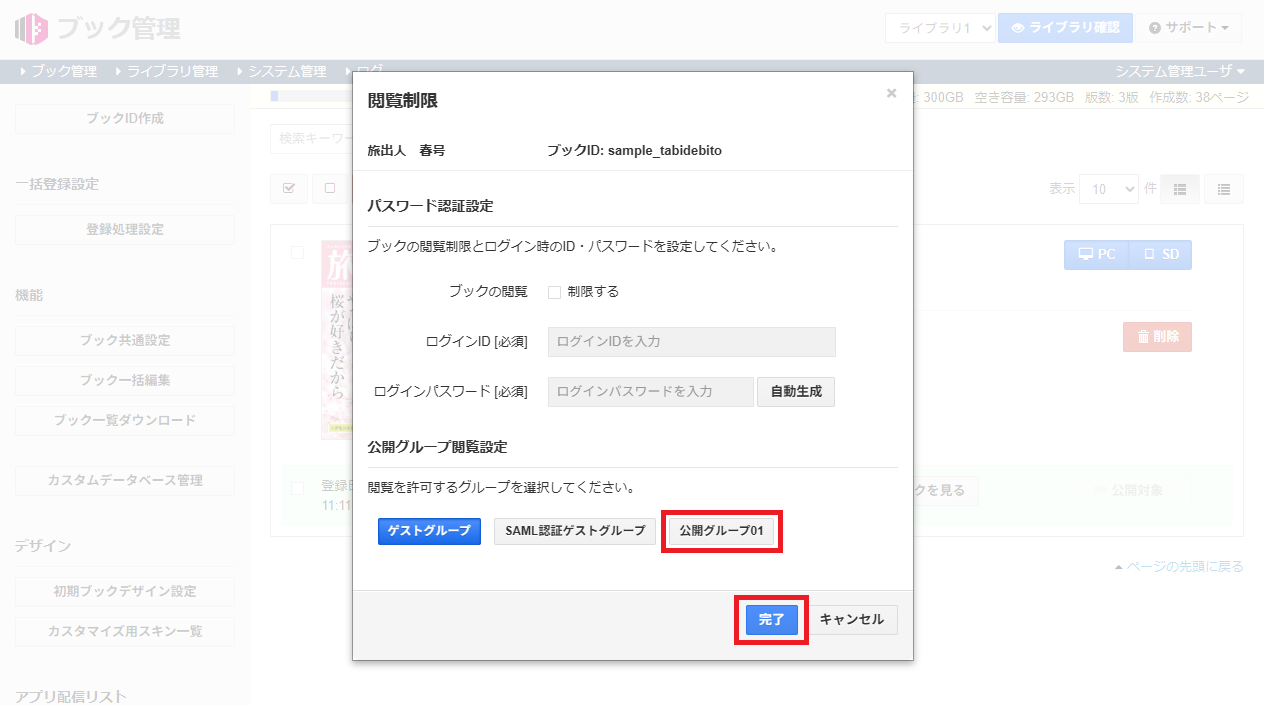Image resolution: width=1264 pixels, height=705 pixels.
Task: Open the ライブラリ1 dropdown
Action: coord(939,28)
